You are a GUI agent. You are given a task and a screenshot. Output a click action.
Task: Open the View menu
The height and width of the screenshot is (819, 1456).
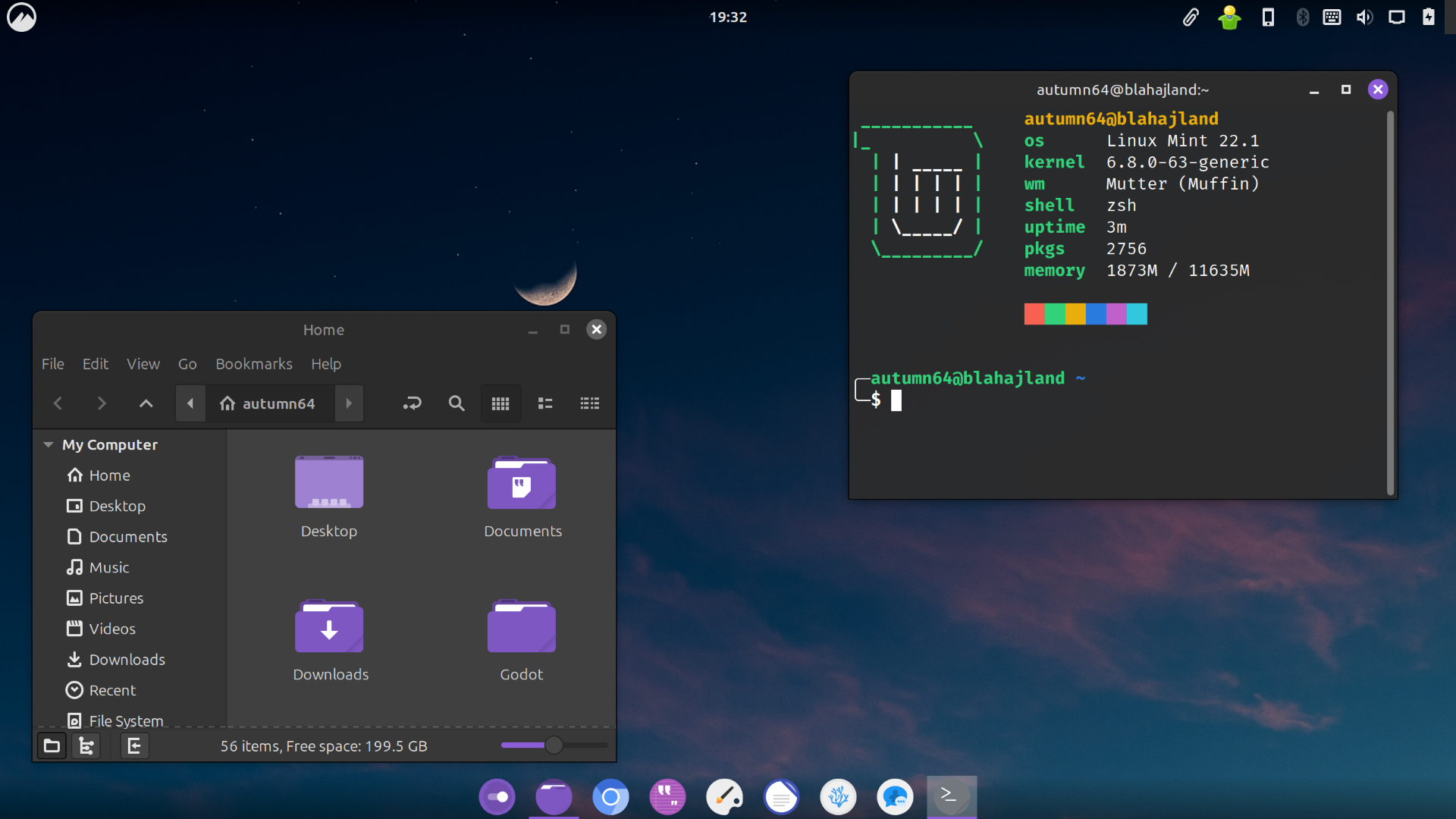coord(143,364)
